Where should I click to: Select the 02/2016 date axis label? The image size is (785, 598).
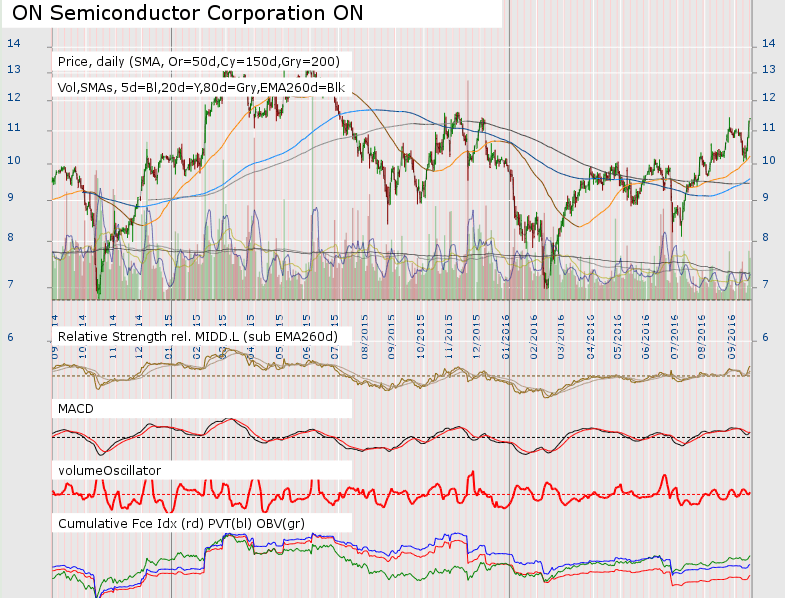coord(534,337)
